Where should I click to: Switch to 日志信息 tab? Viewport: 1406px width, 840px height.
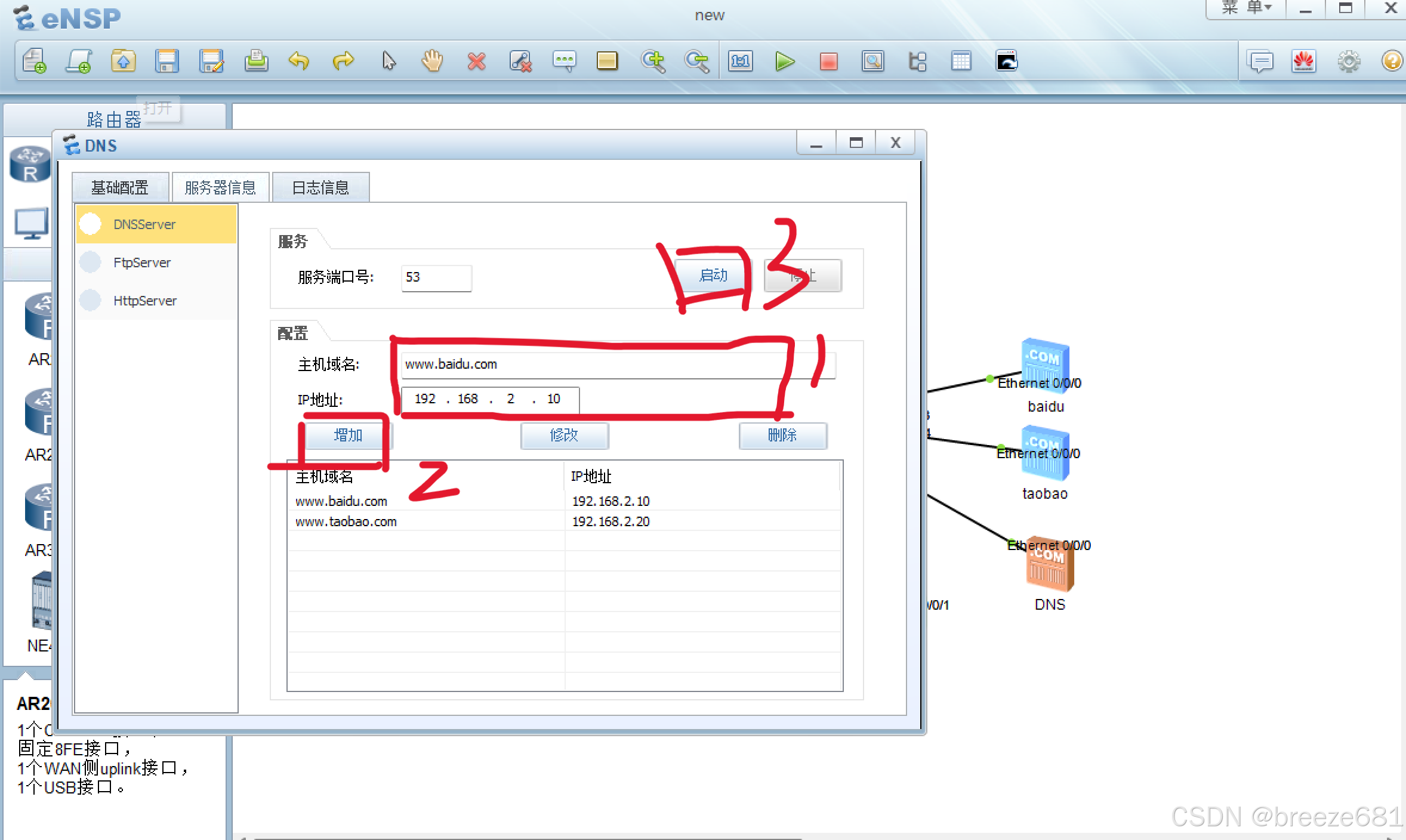320,188
